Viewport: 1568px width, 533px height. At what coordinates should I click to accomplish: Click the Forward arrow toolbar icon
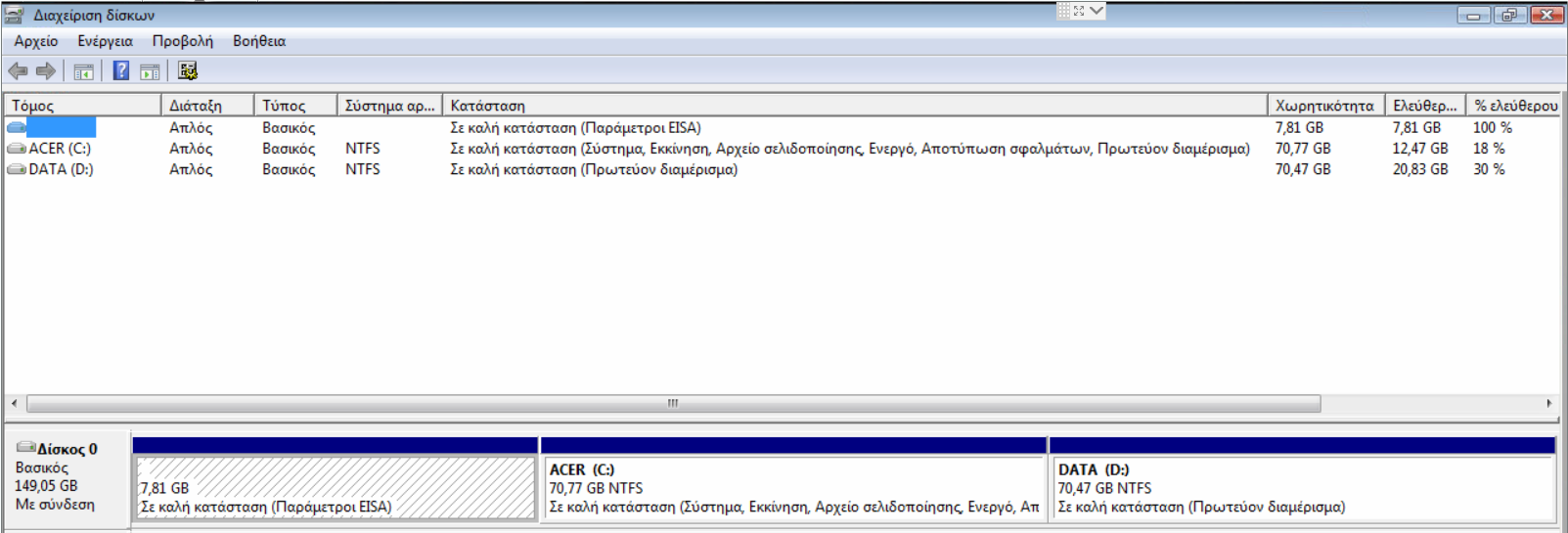(x=45, y=70)
